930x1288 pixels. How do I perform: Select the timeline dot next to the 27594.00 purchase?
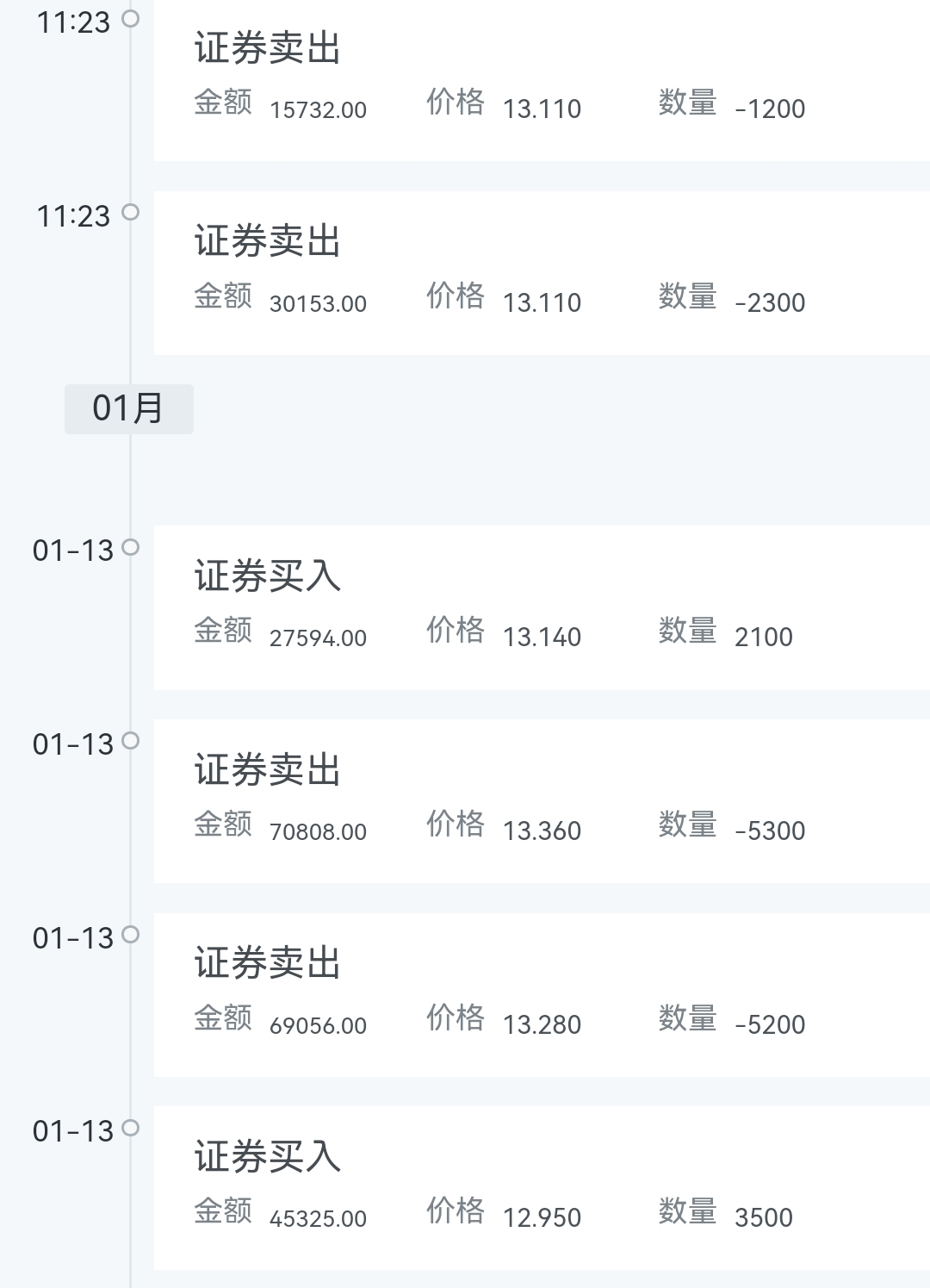[131, 547]
